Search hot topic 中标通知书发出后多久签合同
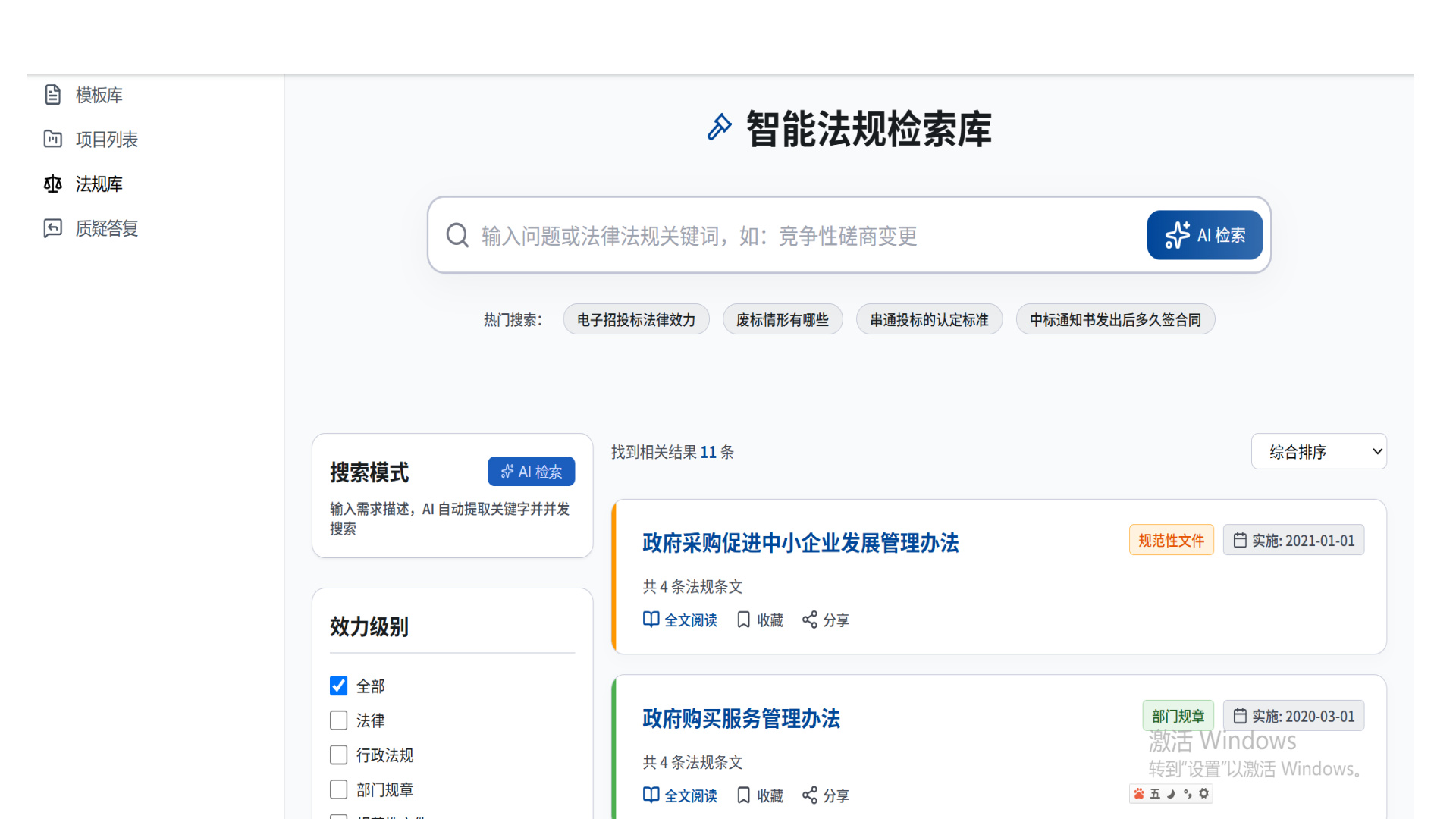Viewport: 1456px width, 819px height. (x=1116, y=319)
